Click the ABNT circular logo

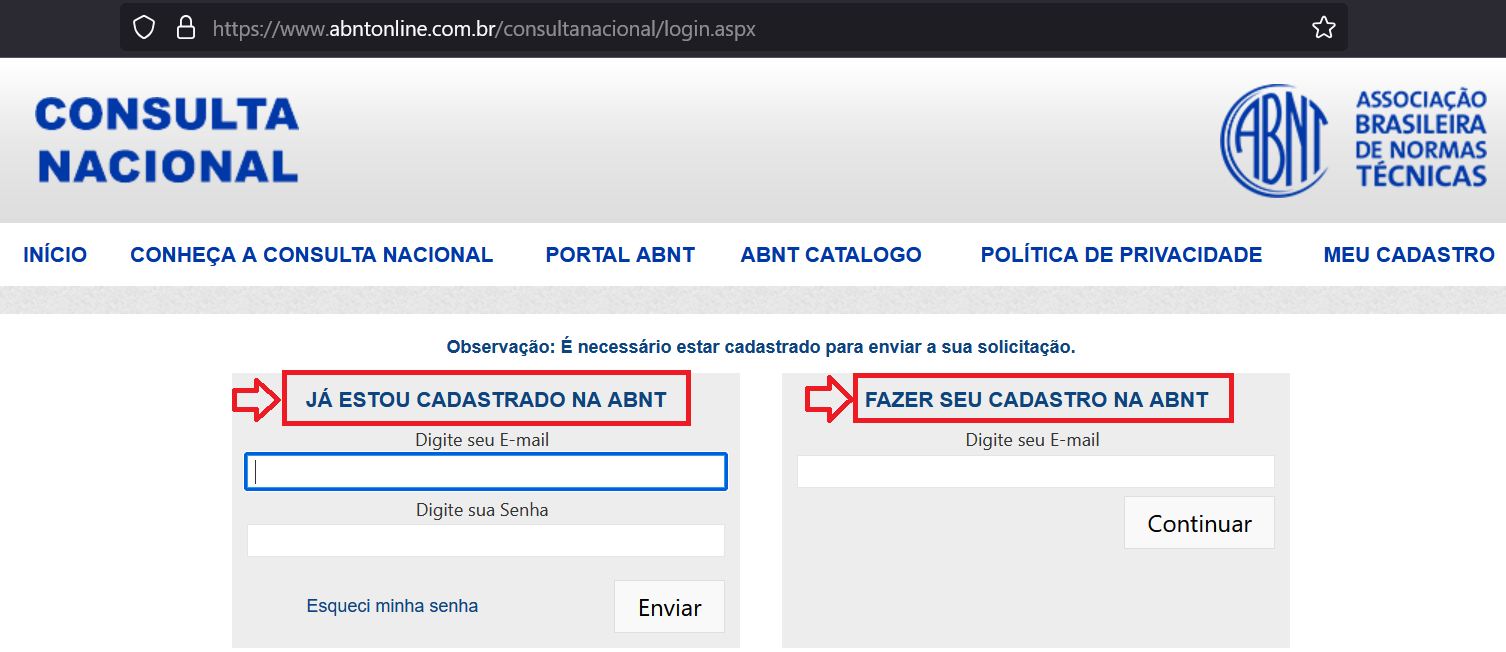pos(1275,140)
